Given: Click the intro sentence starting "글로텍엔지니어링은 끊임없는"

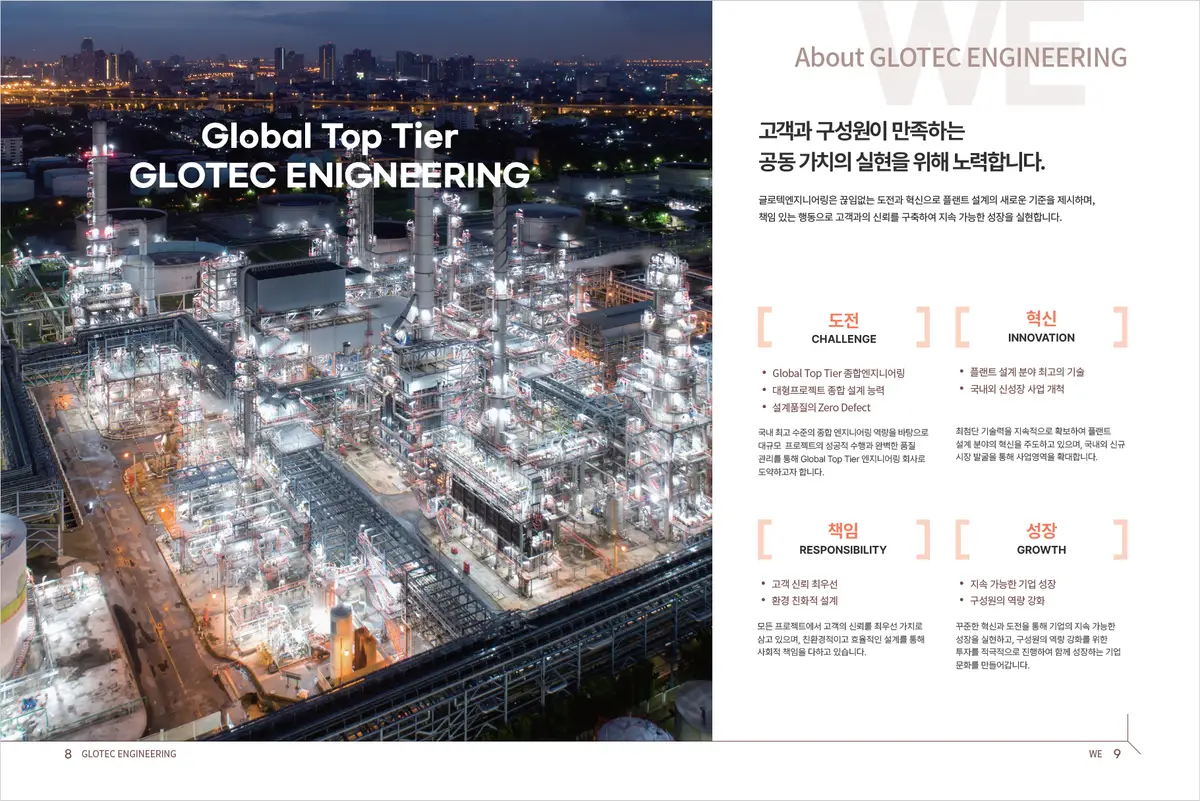Looking at the screenshot, I should tap(928, 199).
